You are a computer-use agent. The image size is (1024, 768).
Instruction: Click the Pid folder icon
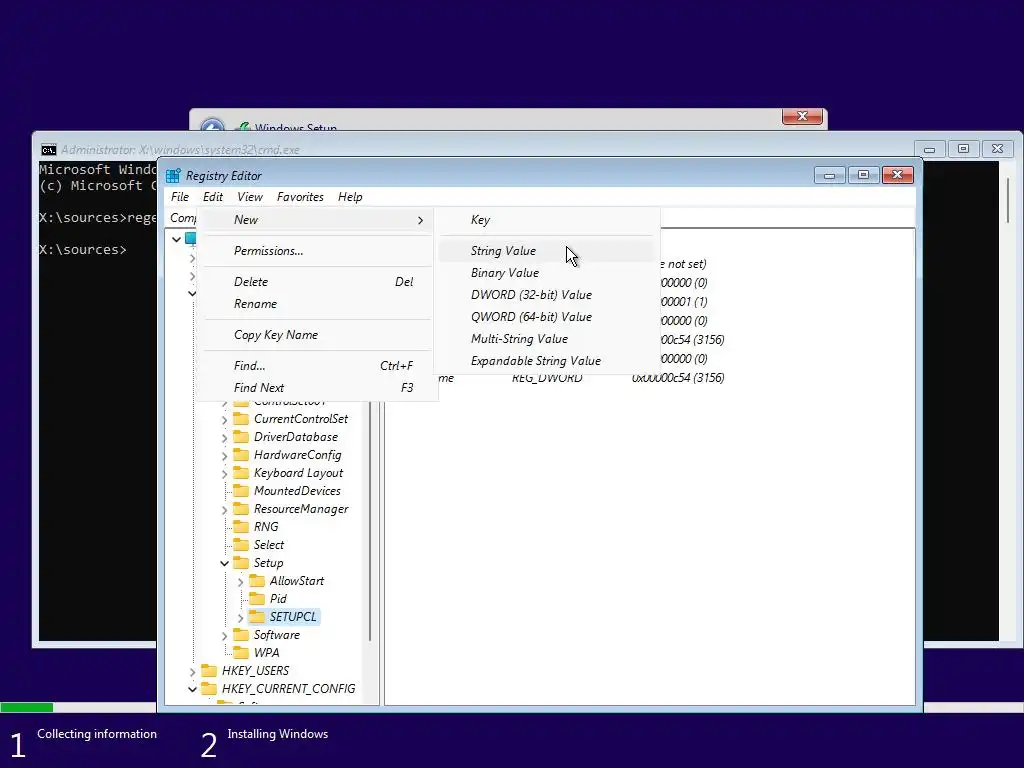[257, 598]
